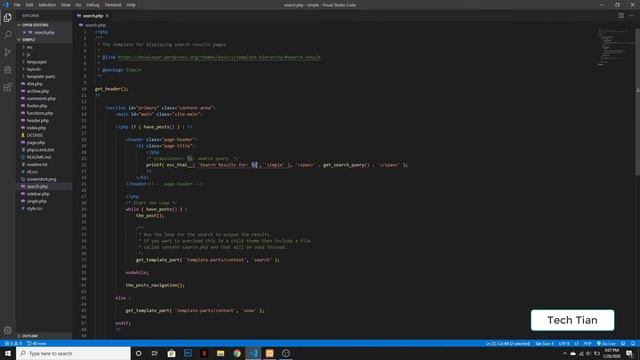Open style.css in file tree
This screenshot has height=360, width=640.
click(35, 209)
